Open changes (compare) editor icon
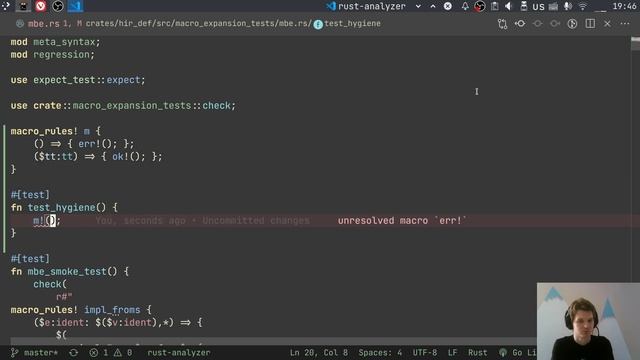 click(x=502, y=24)
